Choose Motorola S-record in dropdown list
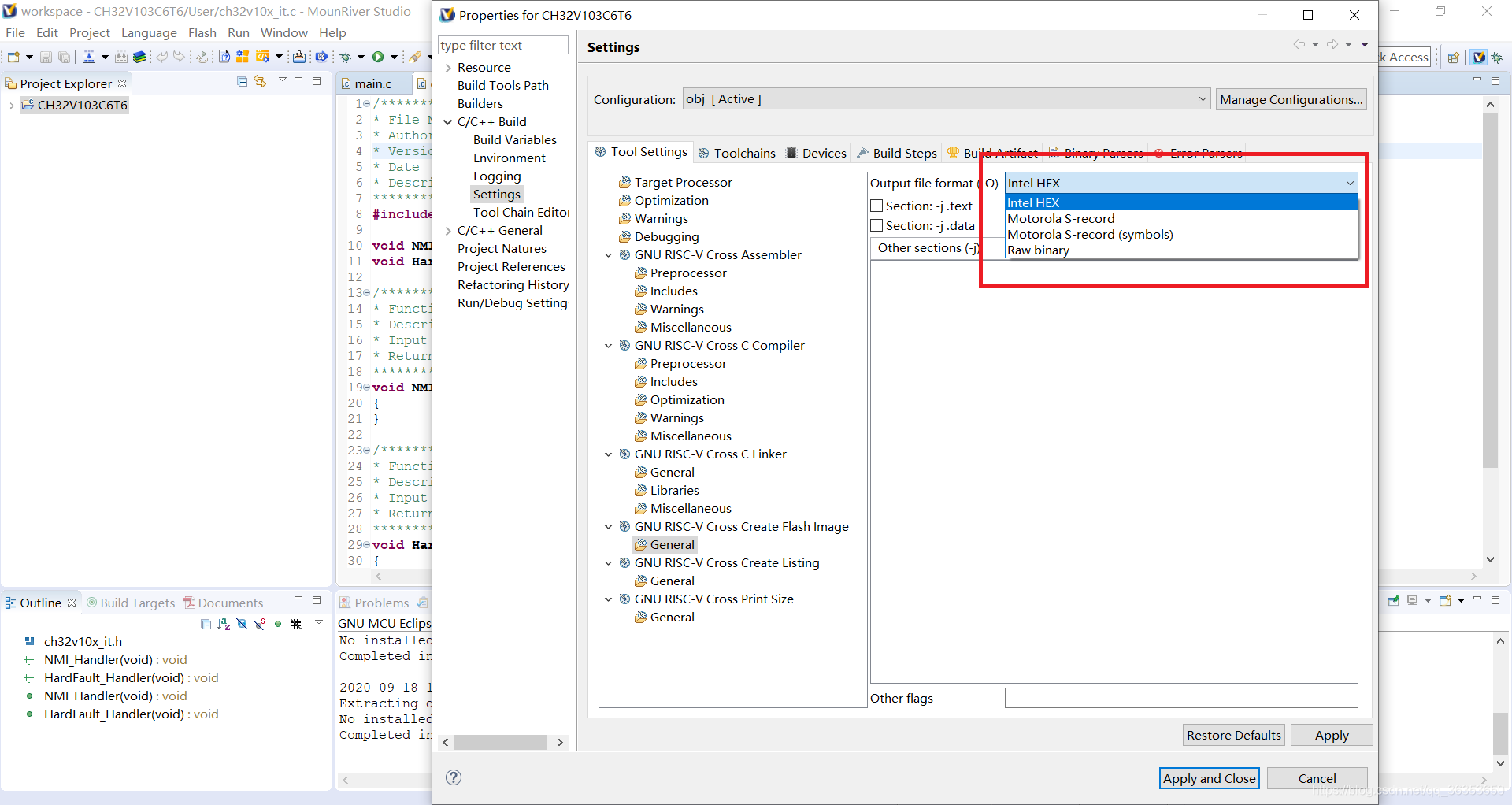Viewport: 1512px width, 805px height. pos(1182,219)
